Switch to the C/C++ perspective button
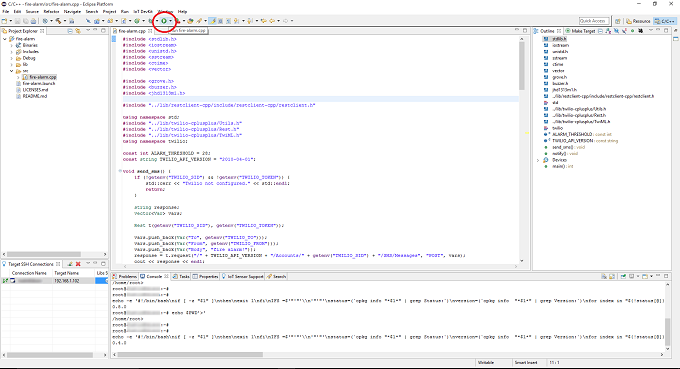This screenshot has height=369, width=680. coord(664,21)
